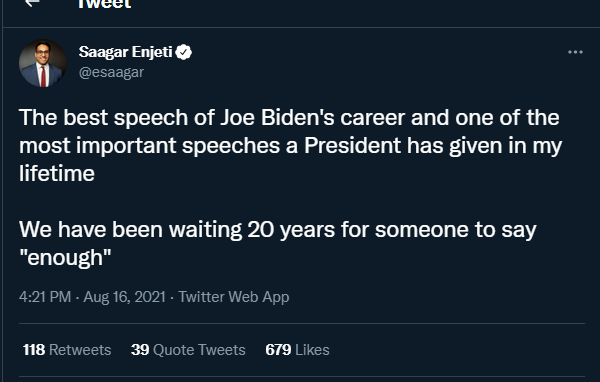Open Saagar Enjeti's profile picture

[43, 63]
